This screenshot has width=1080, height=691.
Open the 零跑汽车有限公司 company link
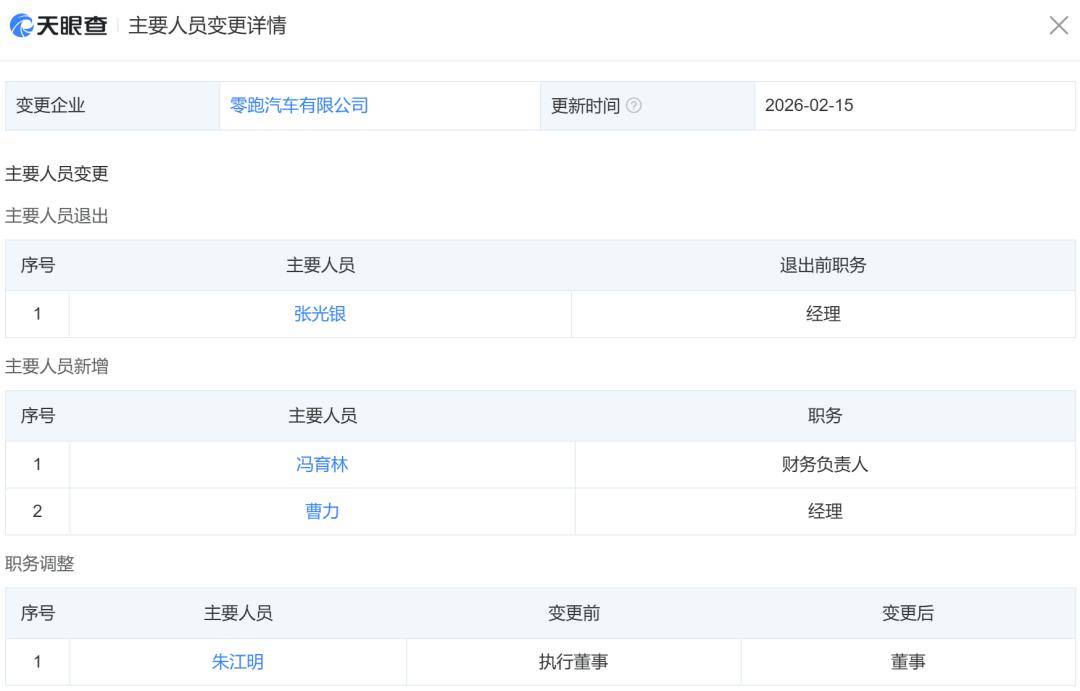(x=299, y=105)
